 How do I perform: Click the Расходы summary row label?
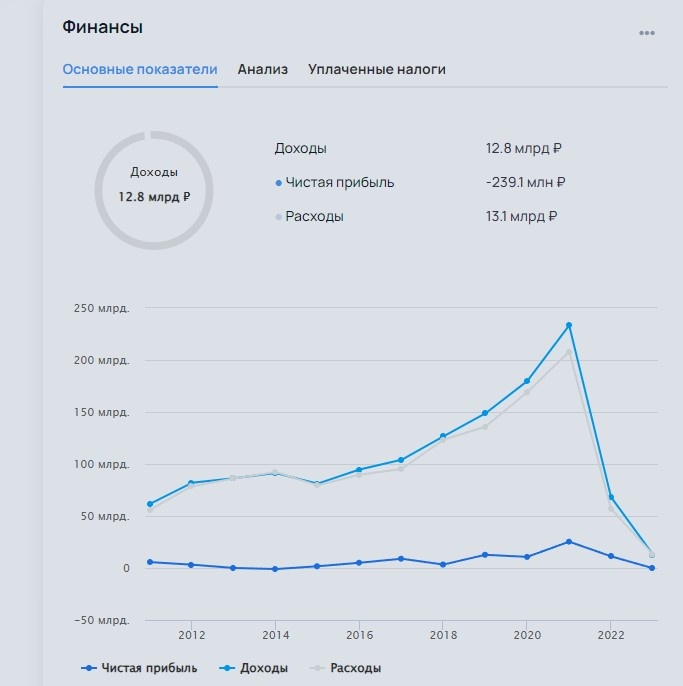pos(314,217)
